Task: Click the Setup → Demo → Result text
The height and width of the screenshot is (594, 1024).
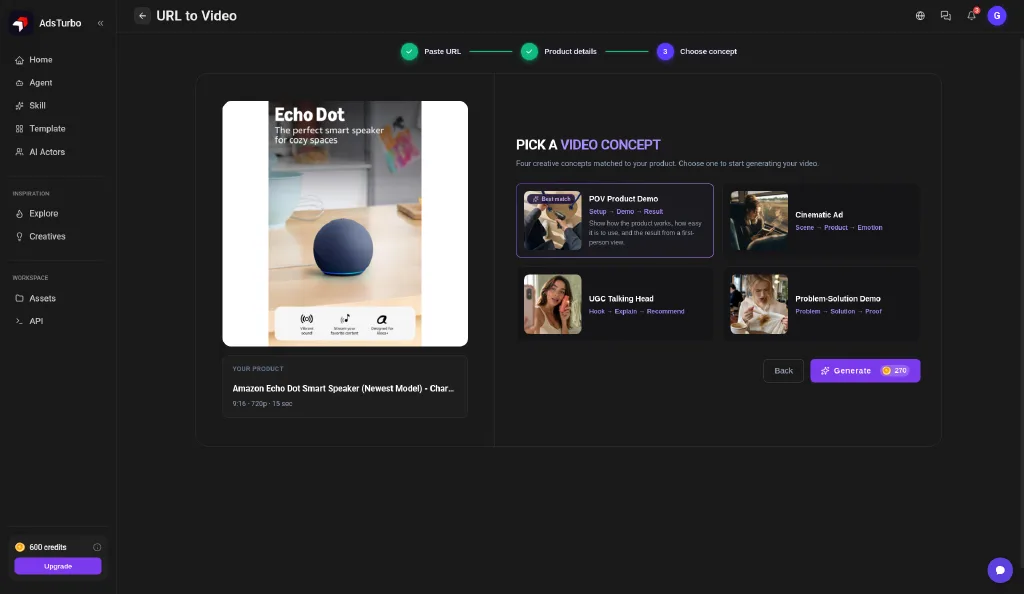Action: coord(626,211)
